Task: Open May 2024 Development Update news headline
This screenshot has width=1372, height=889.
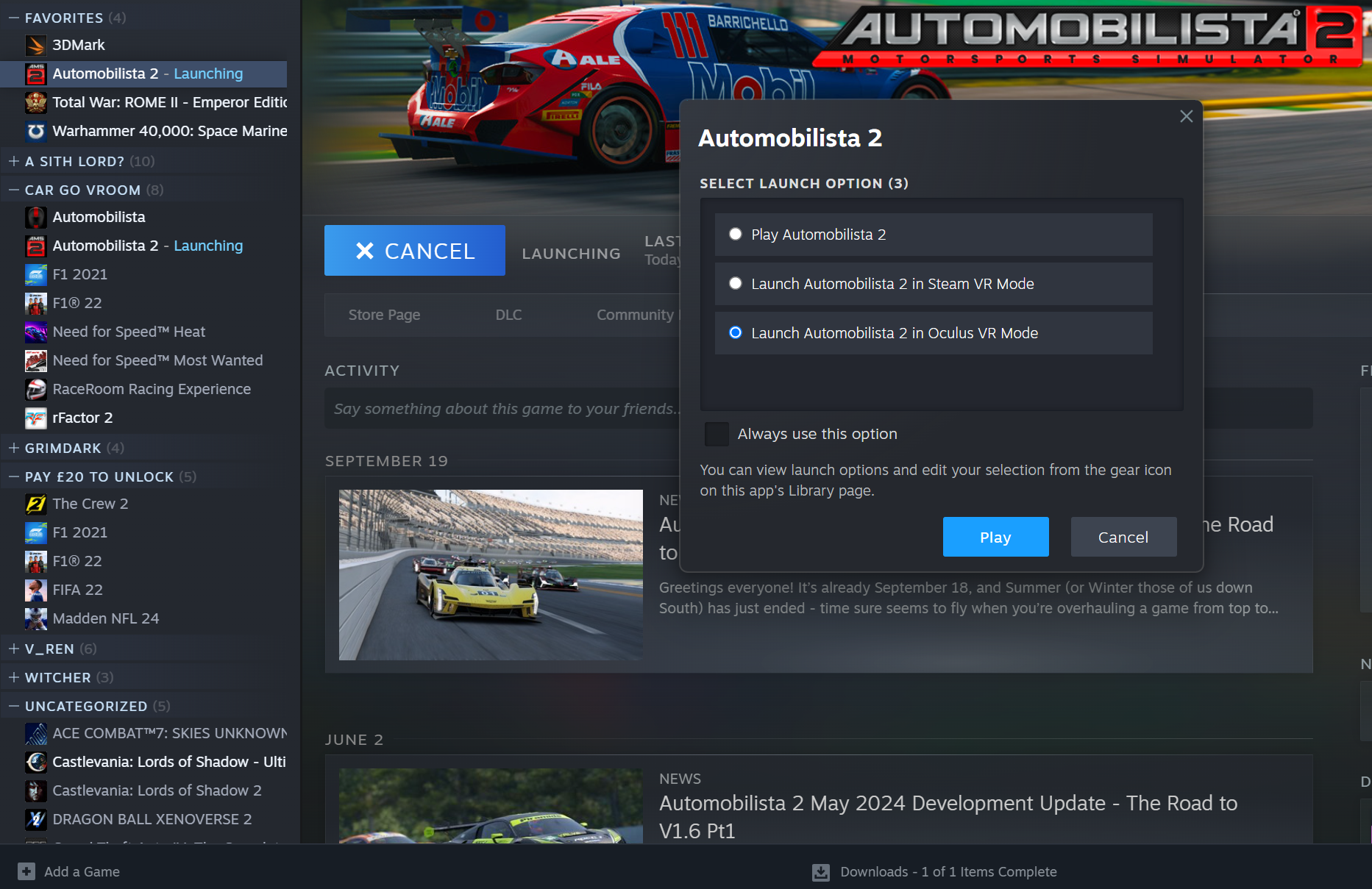Action: 948,817
